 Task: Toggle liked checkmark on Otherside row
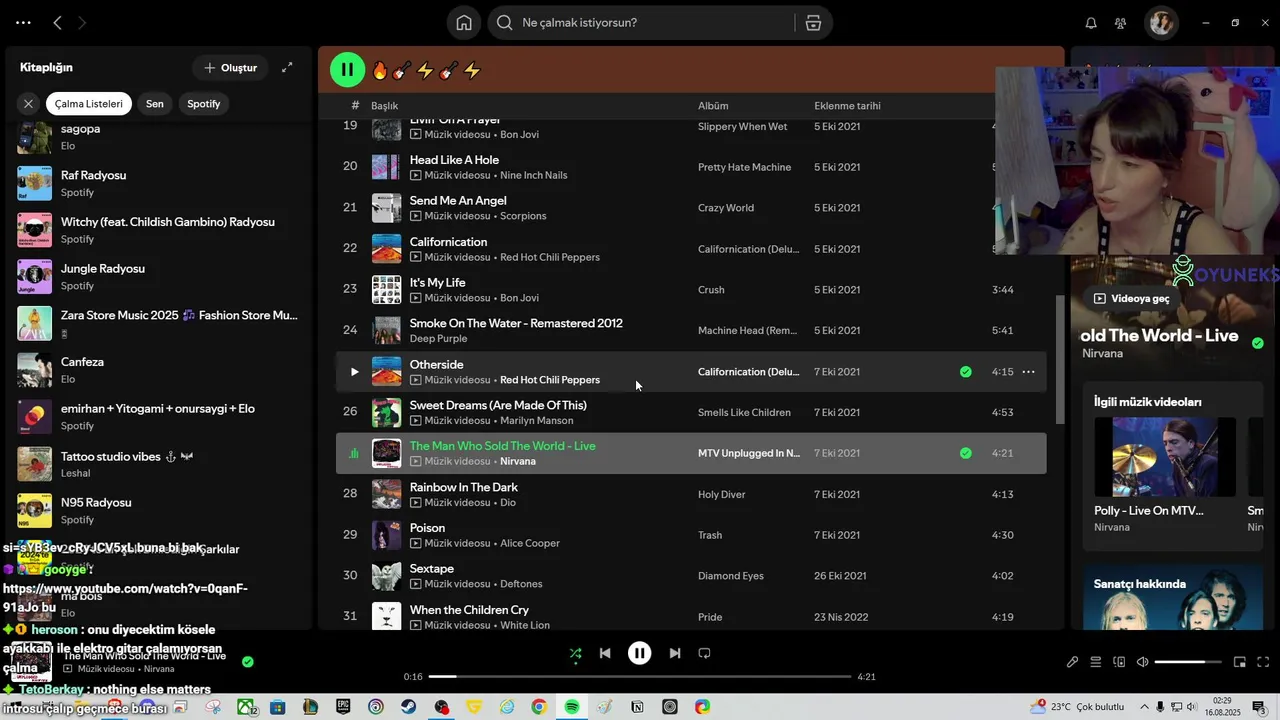[x=965, y=372]
